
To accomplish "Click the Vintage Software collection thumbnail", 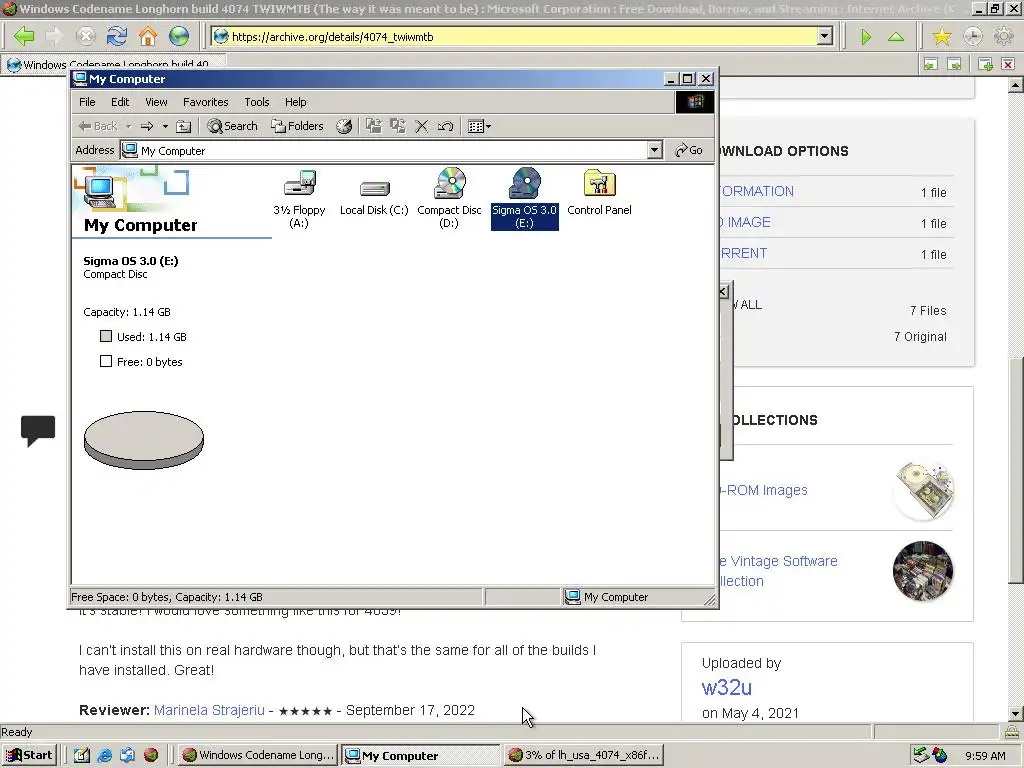I will tap(923, 571).
